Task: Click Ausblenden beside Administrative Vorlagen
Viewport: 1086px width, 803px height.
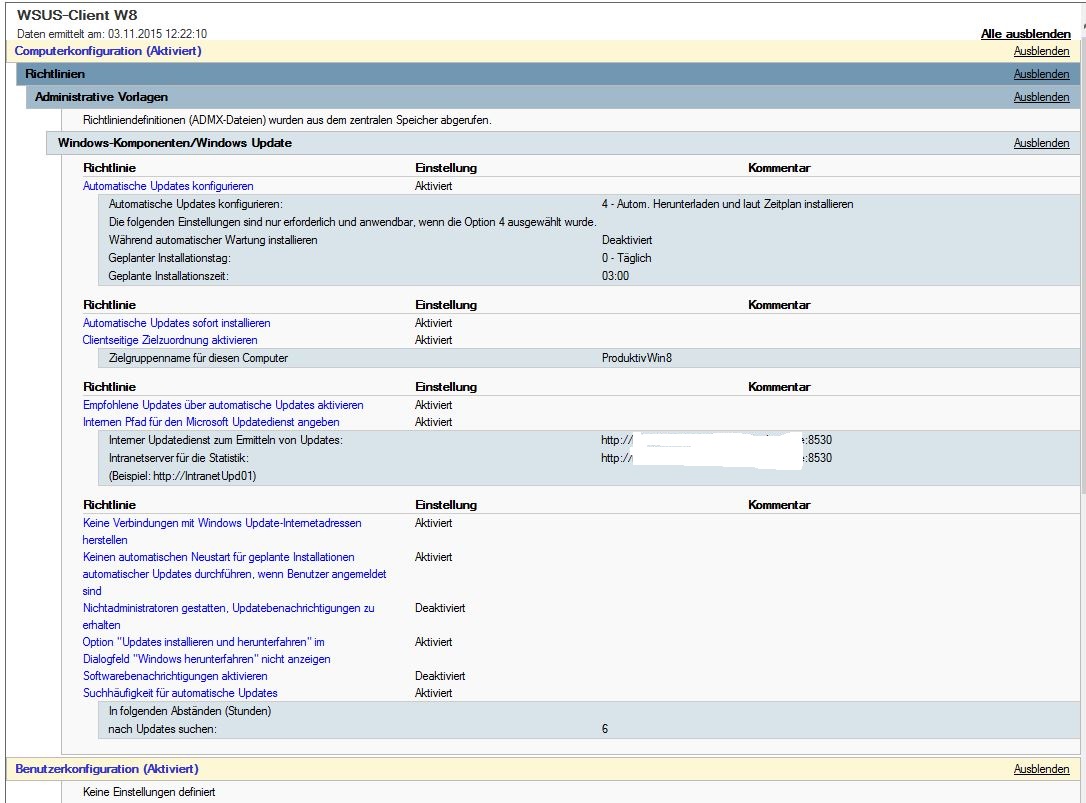Action: point(1041,97)
